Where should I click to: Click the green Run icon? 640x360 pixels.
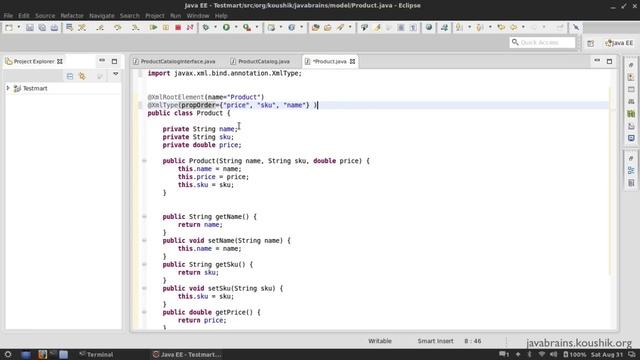(x=226, y=27)
